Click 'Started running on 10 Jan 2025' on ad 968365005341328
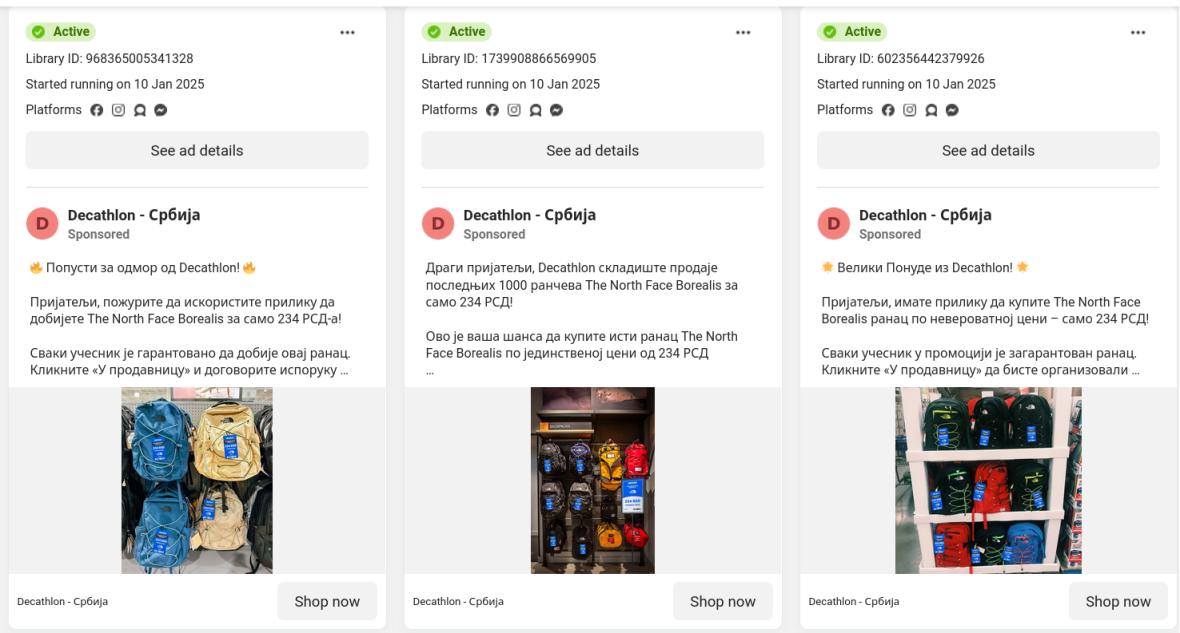The width and height of the screenshot is (1180, 633). (115, 84)
